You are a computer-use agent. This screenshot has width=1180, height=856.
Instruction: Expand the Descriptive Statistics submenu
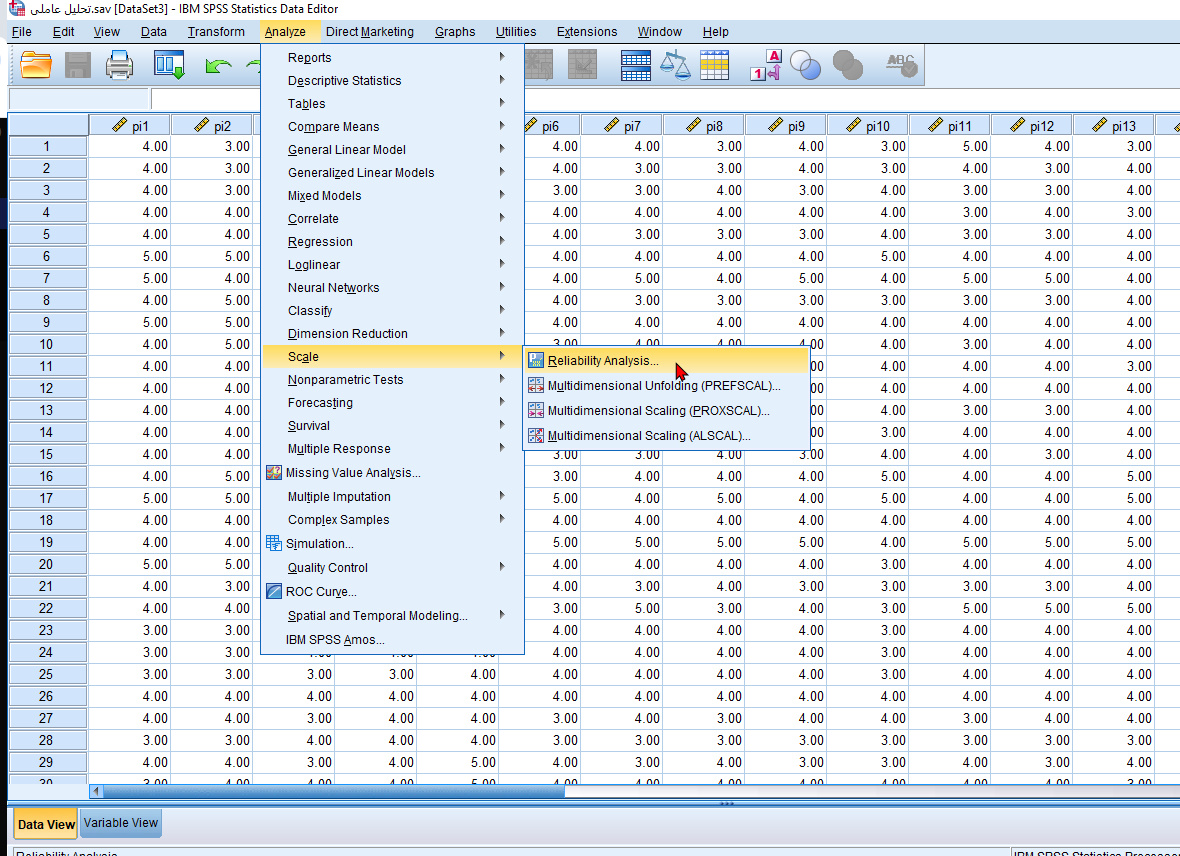coord(344,81)
